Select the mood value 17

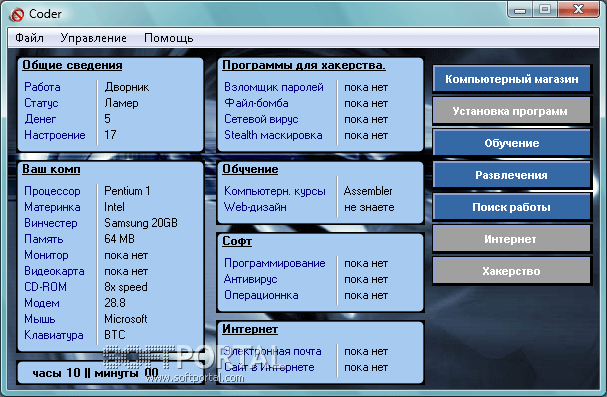coord(110,135)
